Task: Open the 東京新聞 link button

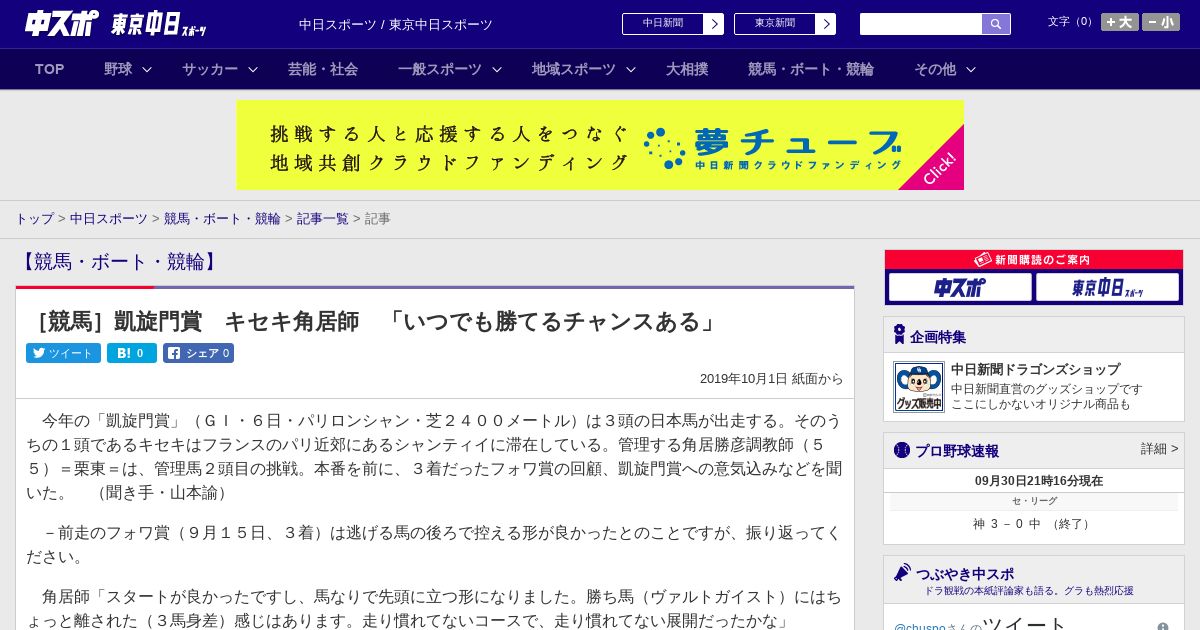Action: tap(775, 24)
